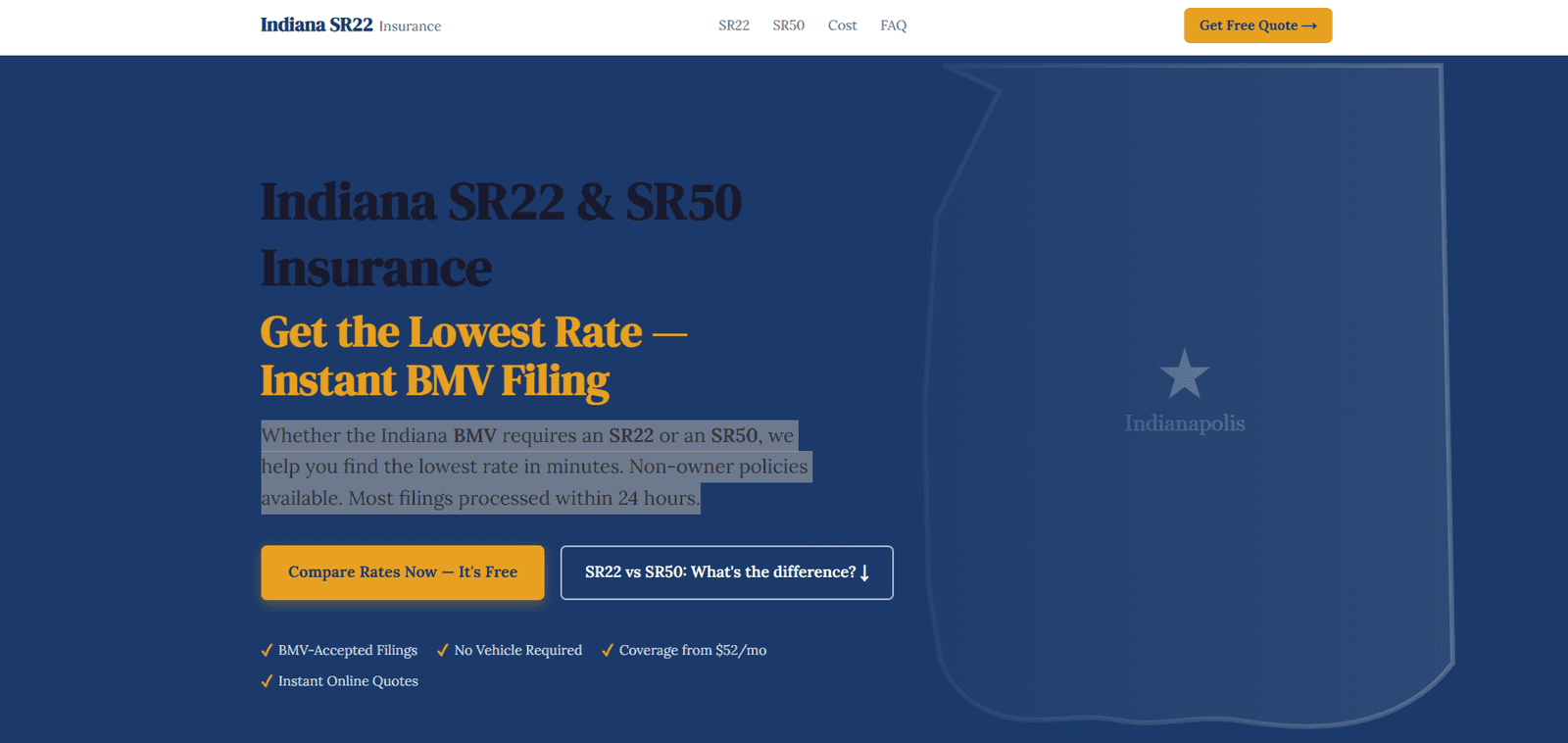The image size is (1568, 743).
Task: Click the Coverage from $52/mo checkmark icon
Action: pyautogui.click(x=608, y=650)
